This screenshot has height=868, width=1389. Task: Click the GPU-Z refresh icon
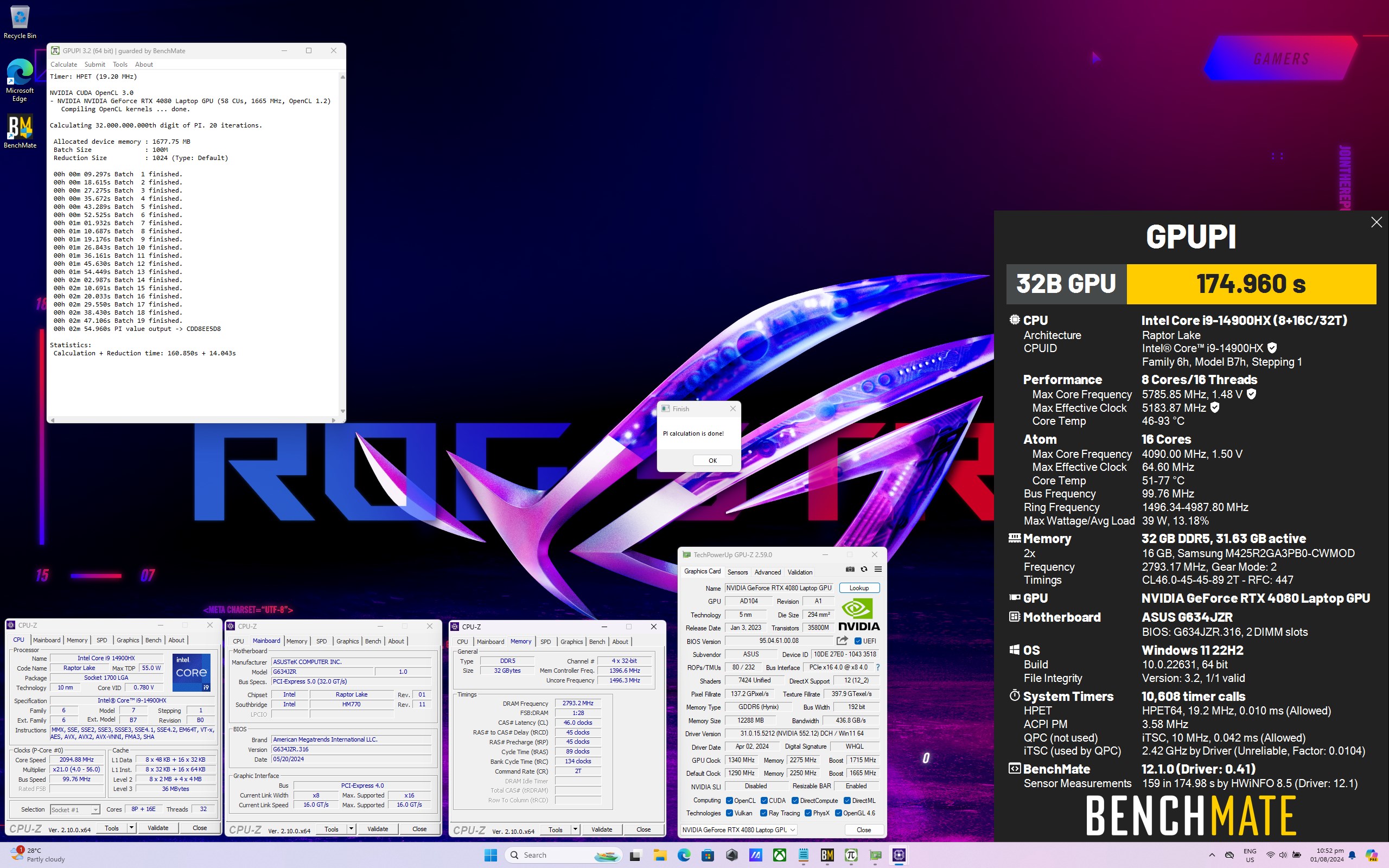(864, 569)
